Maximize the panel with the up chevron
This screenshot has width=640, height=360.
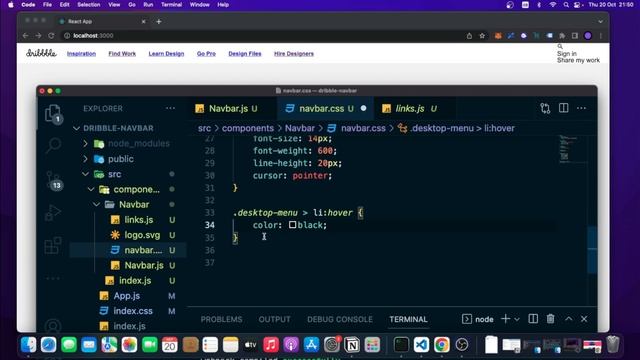tap(569, 319)
